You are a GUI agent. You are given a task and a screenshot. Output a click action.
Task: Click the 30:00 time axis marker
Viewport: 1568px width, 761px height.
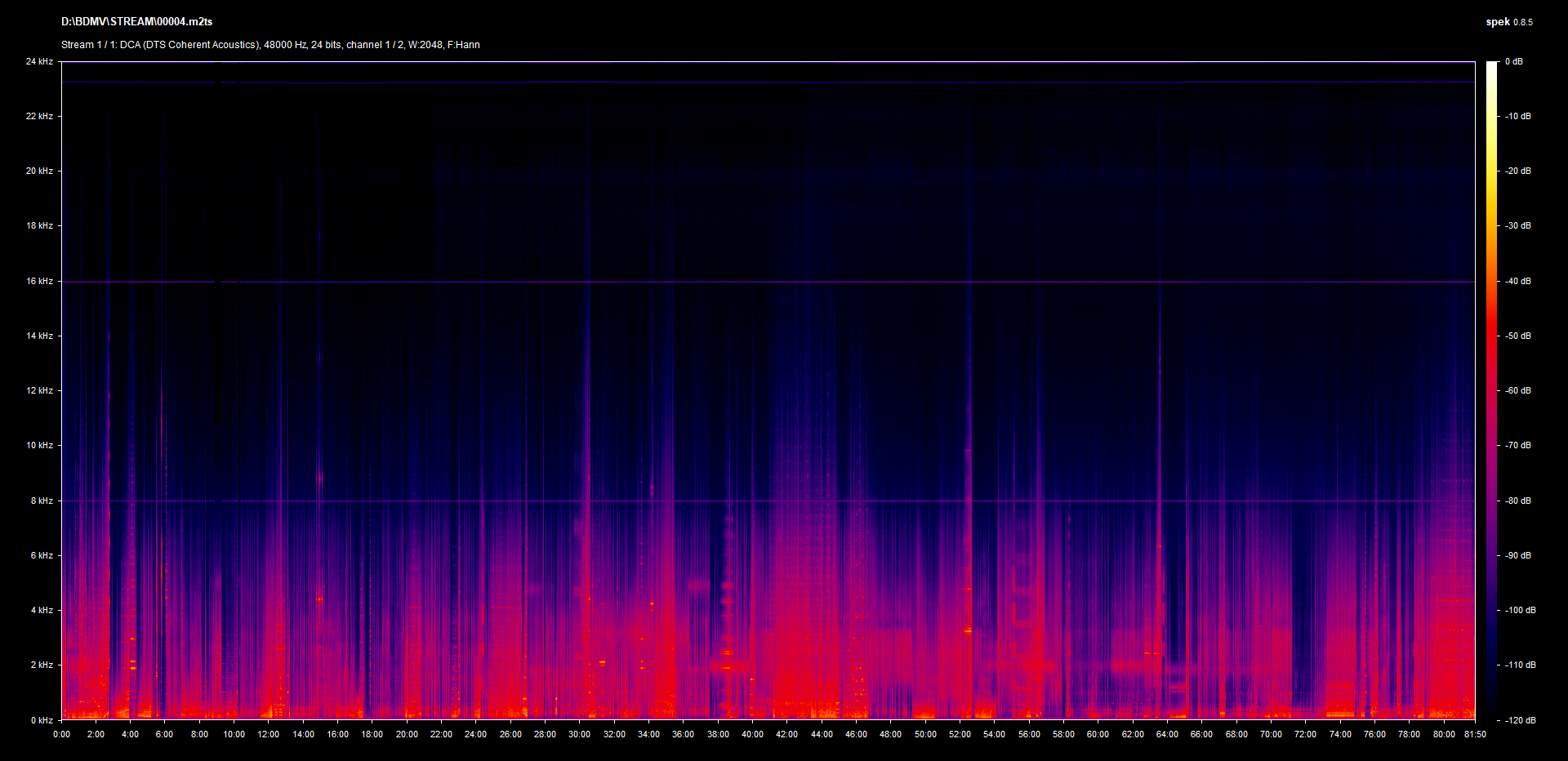pyautogui.click(x=580, y=734)
